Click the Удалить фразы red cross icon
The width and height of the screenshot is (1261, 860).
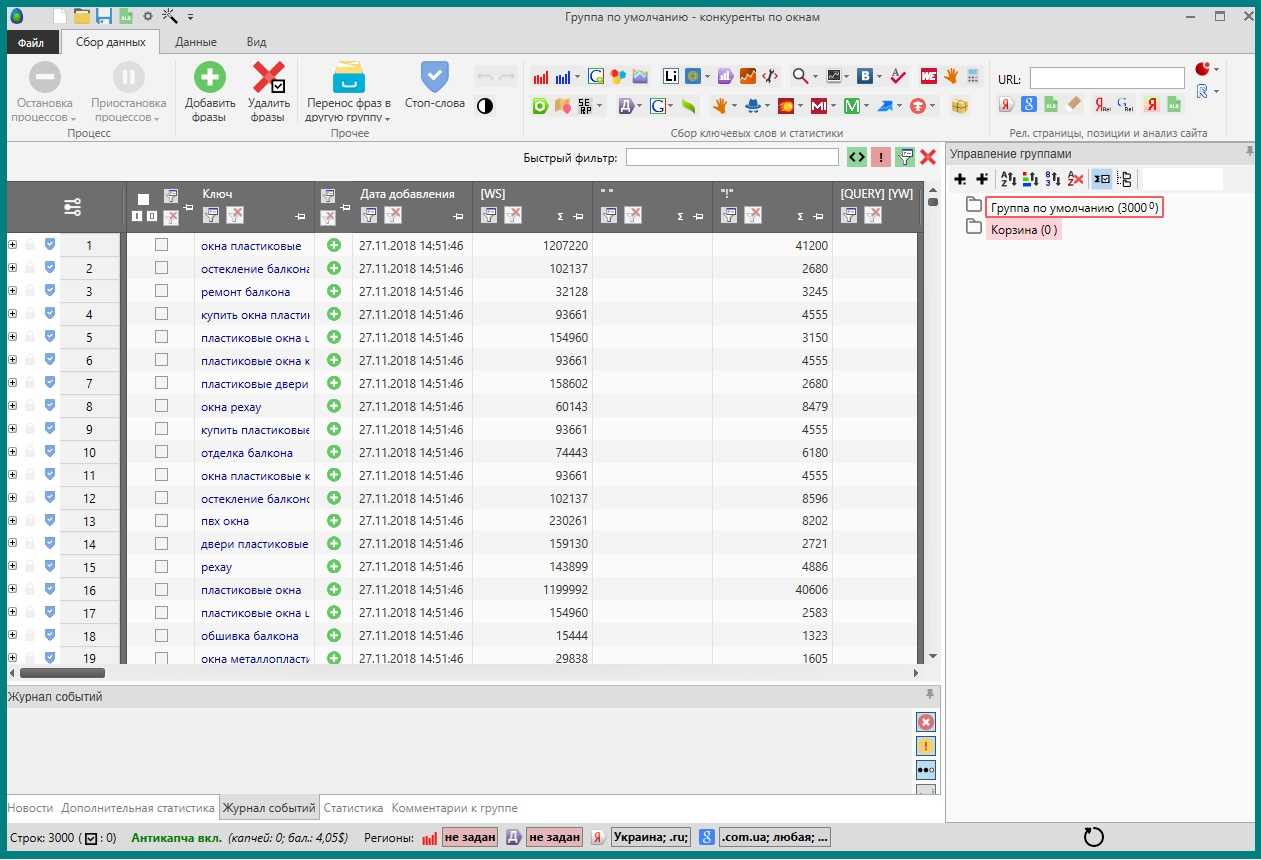268,78
